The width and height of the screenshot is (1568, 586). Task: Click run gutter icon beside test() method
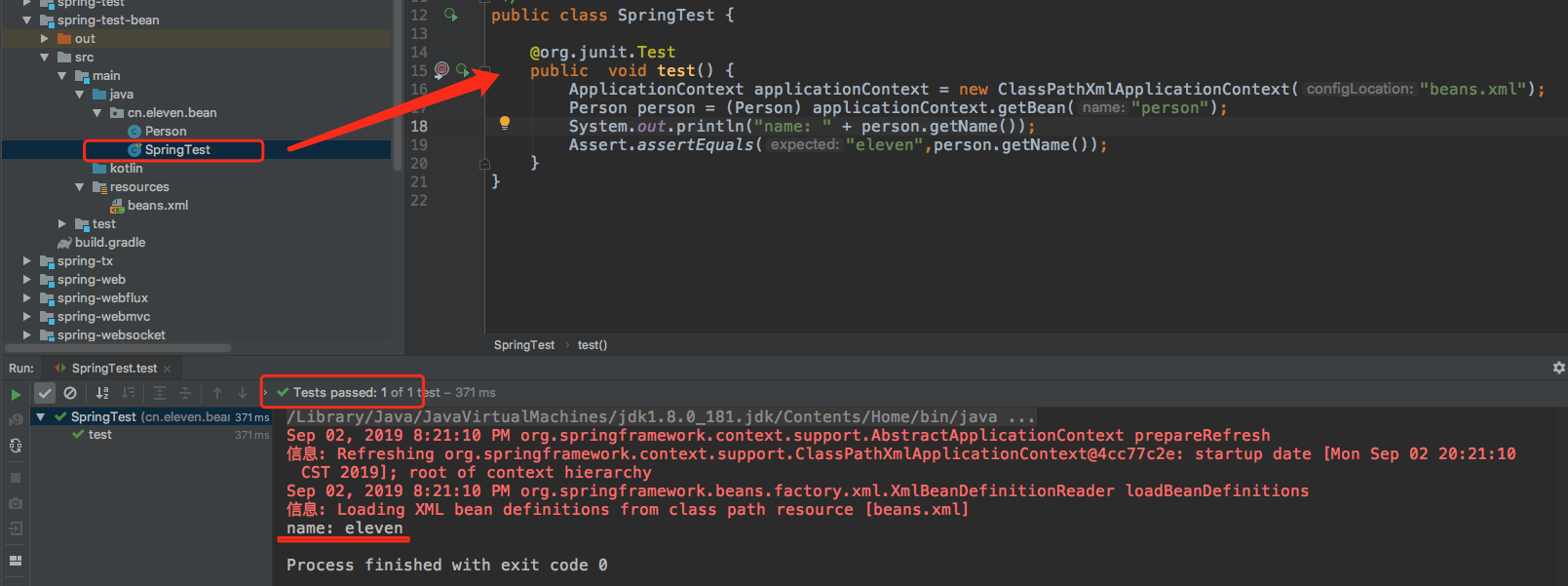point(463,70)
